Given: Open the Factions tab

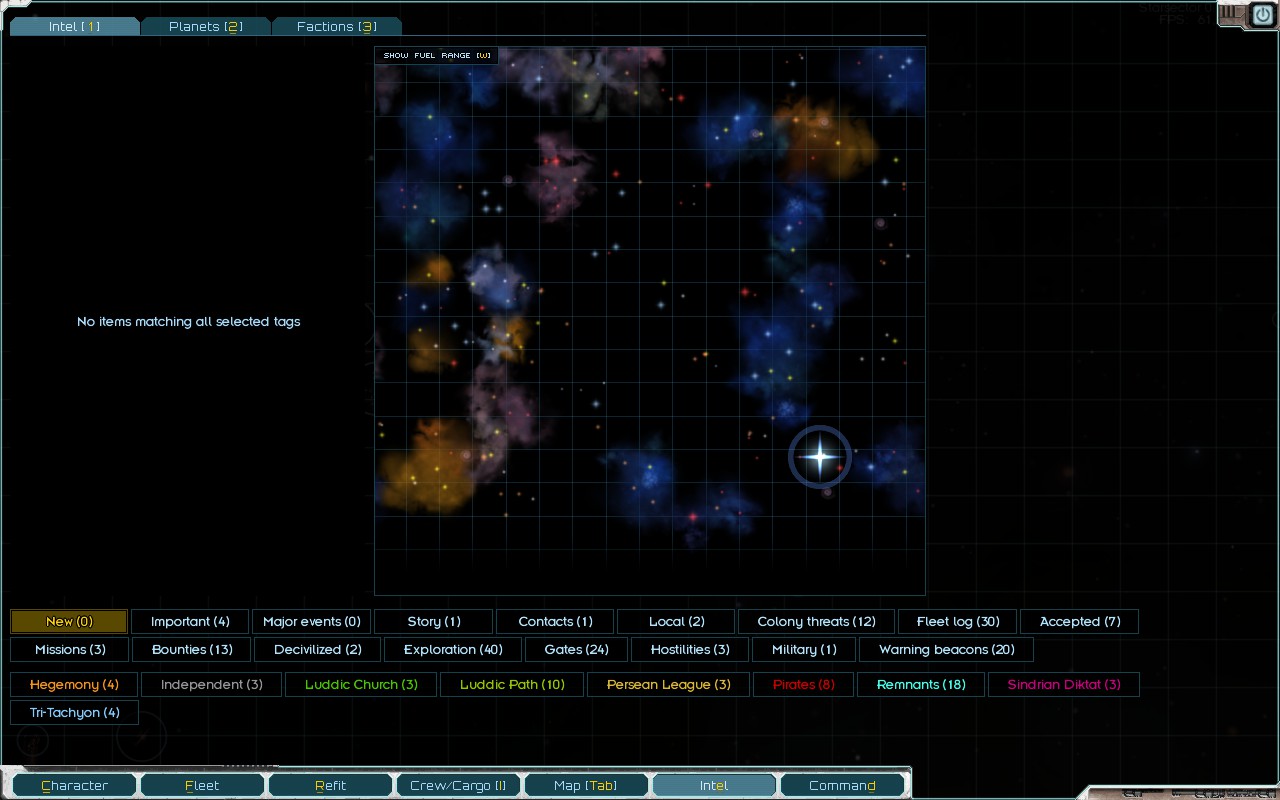Looking at the screenshot, I should click(x=336, y=27).
